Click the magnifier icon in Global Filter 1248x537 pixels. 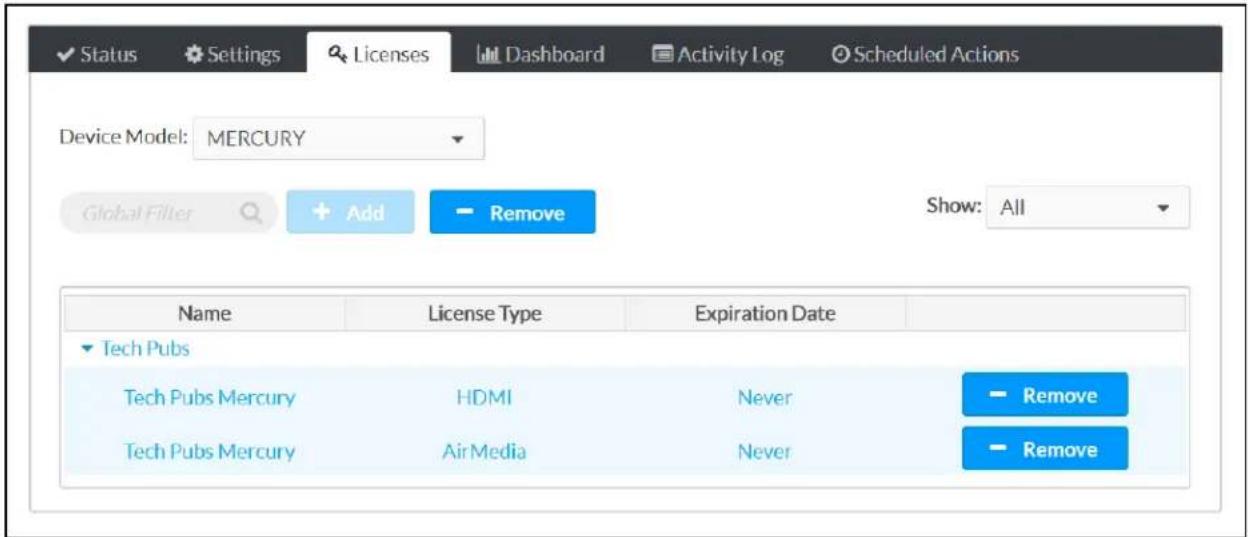click(x=251, y=213)
